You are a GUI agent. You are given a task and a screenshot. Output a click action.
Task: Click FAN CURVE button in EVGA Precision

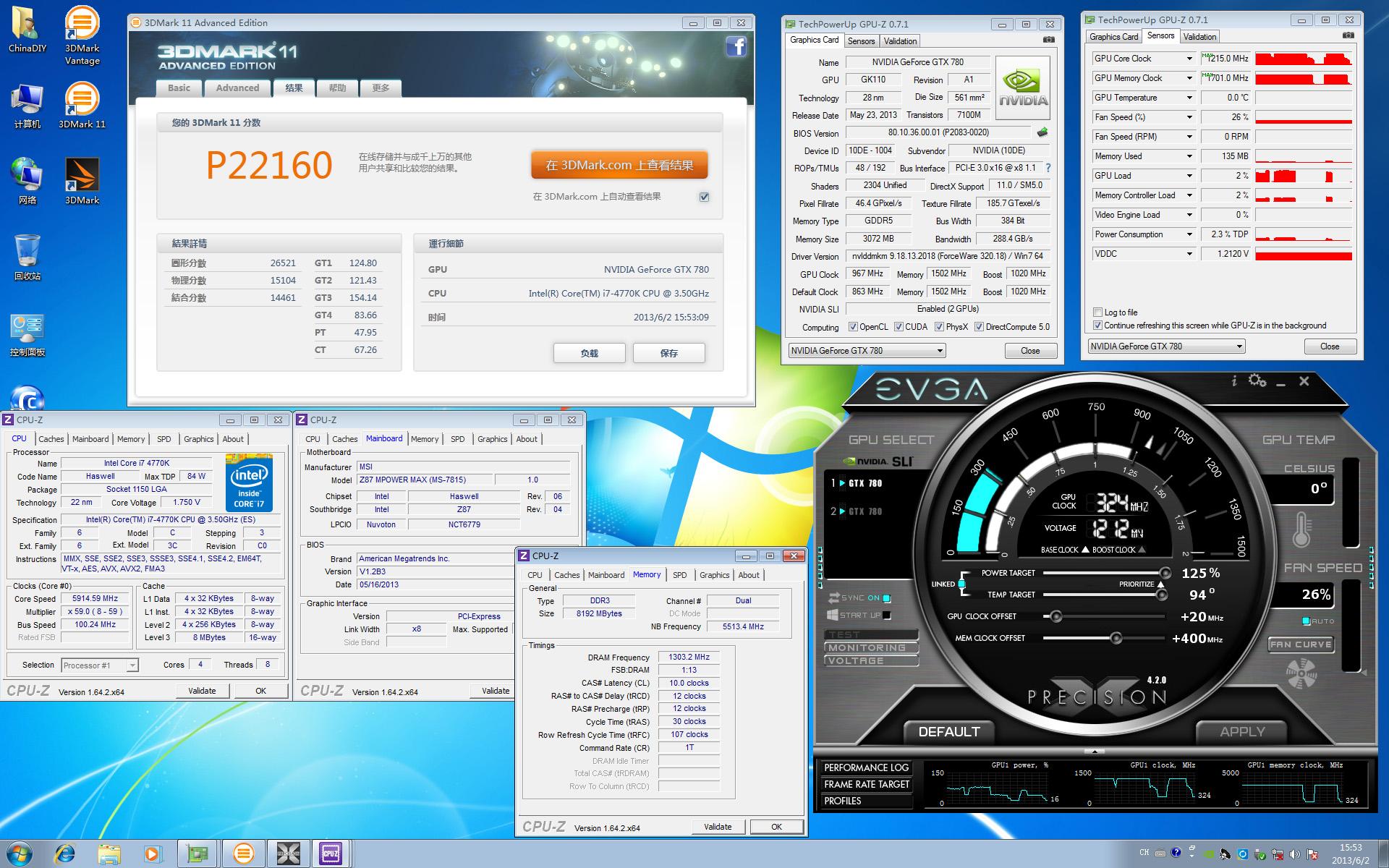coord(1300,644)
